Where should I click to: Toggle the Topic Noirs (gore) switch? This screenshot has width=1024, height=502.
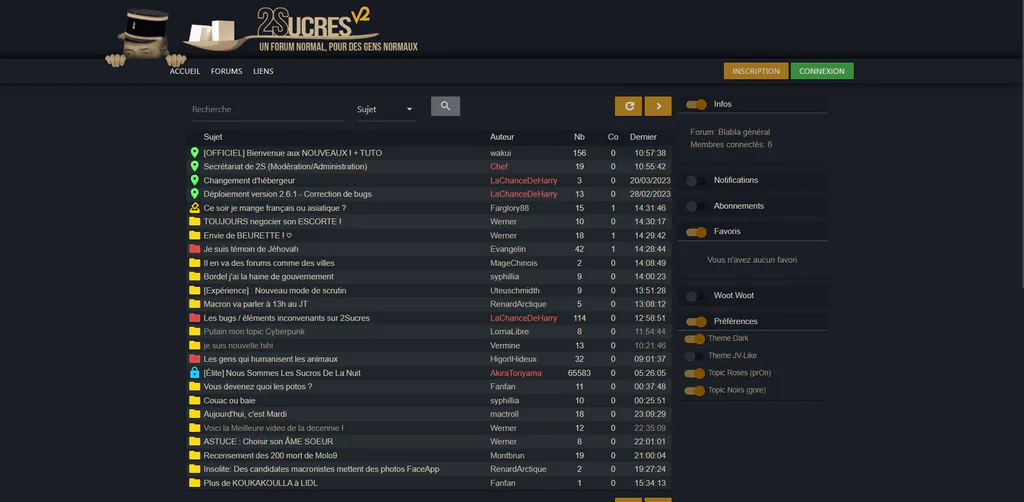[x=695, y=390]
